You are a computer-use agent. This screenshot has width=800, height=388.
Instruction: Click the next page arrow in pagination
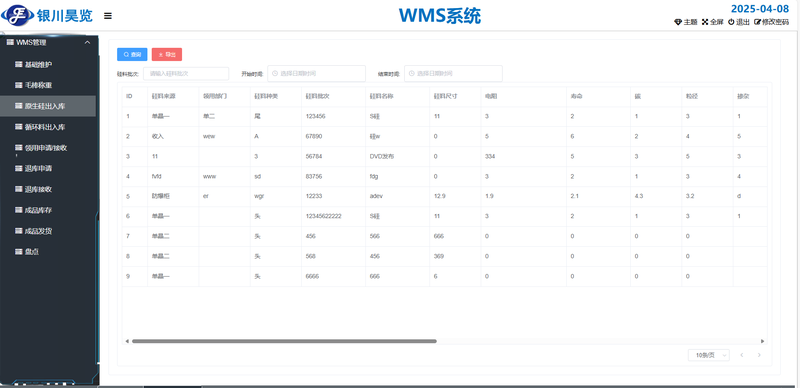(759, 355)
